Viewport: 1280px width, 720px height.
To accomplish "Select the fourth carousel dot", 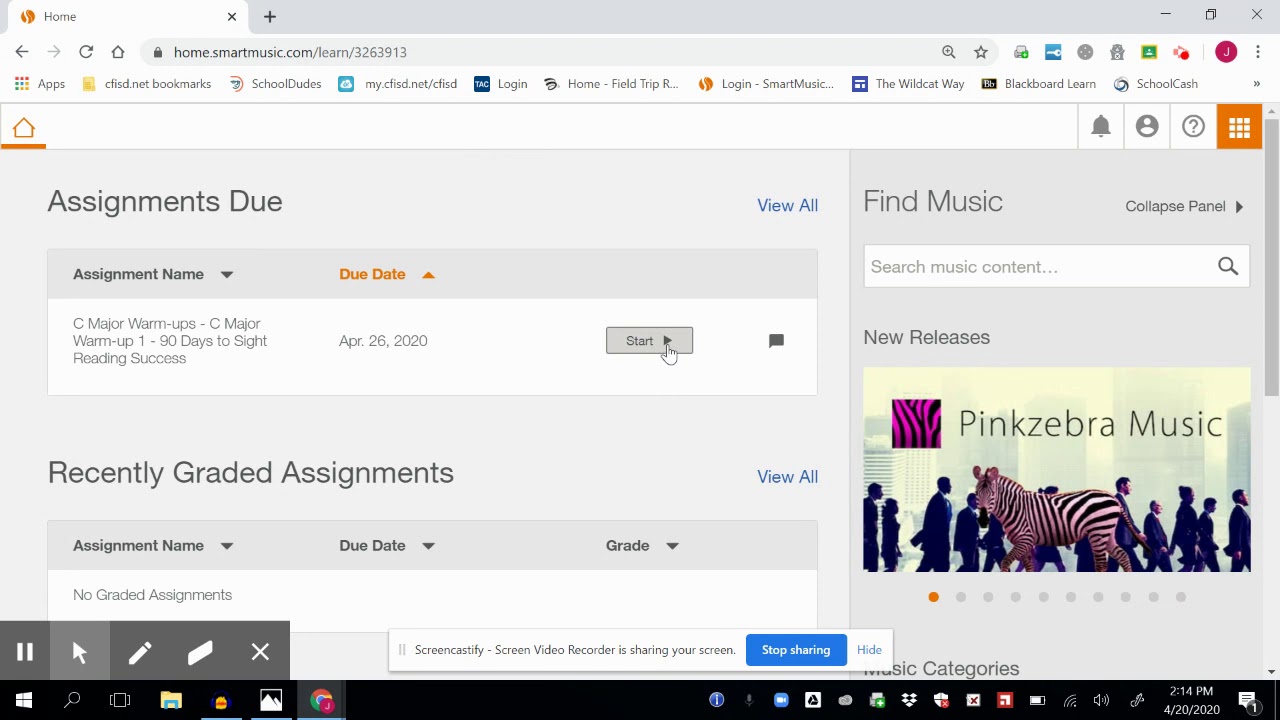I will [1016, 597].
